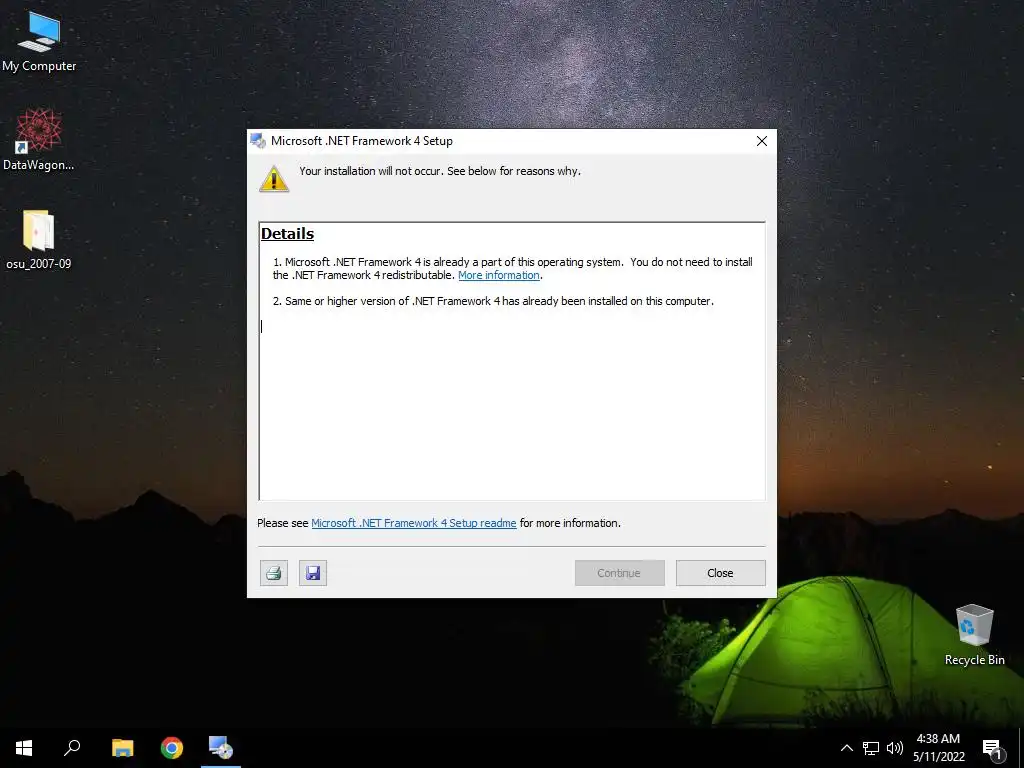Screen dimensions: 1024x768
Task: Open the More information link
Action: (498, 275)
